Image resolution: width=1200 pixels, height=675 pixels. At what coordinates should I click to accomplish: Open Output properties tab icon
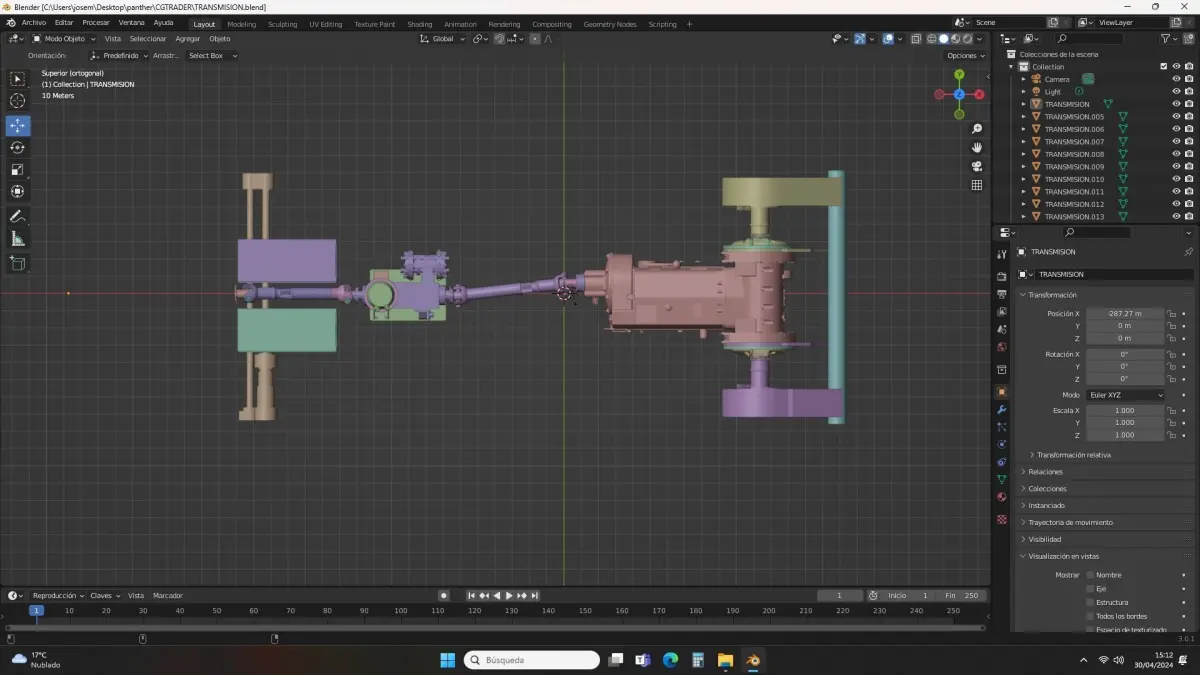click(x=1002, y=294)
